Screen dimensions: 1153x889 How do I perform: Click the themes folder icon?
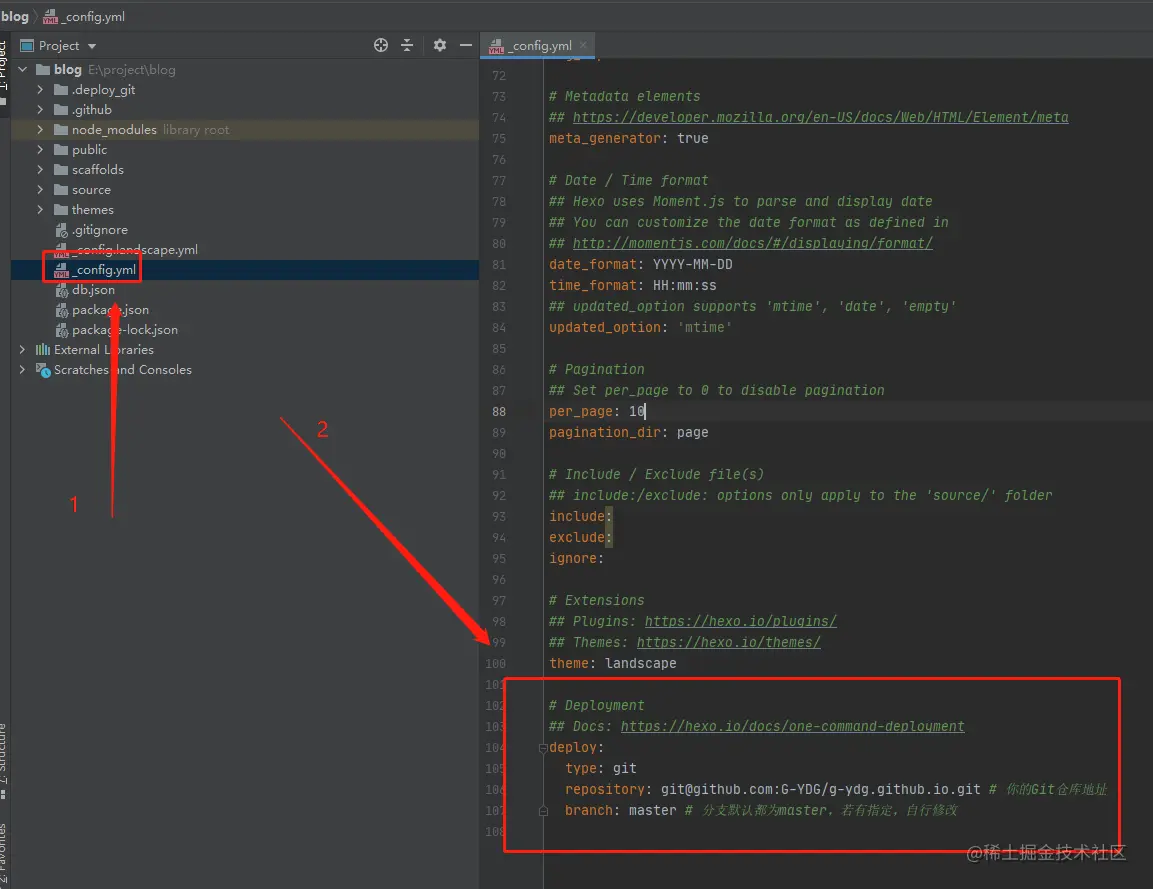pyautogui.click(x=61, y=210)
